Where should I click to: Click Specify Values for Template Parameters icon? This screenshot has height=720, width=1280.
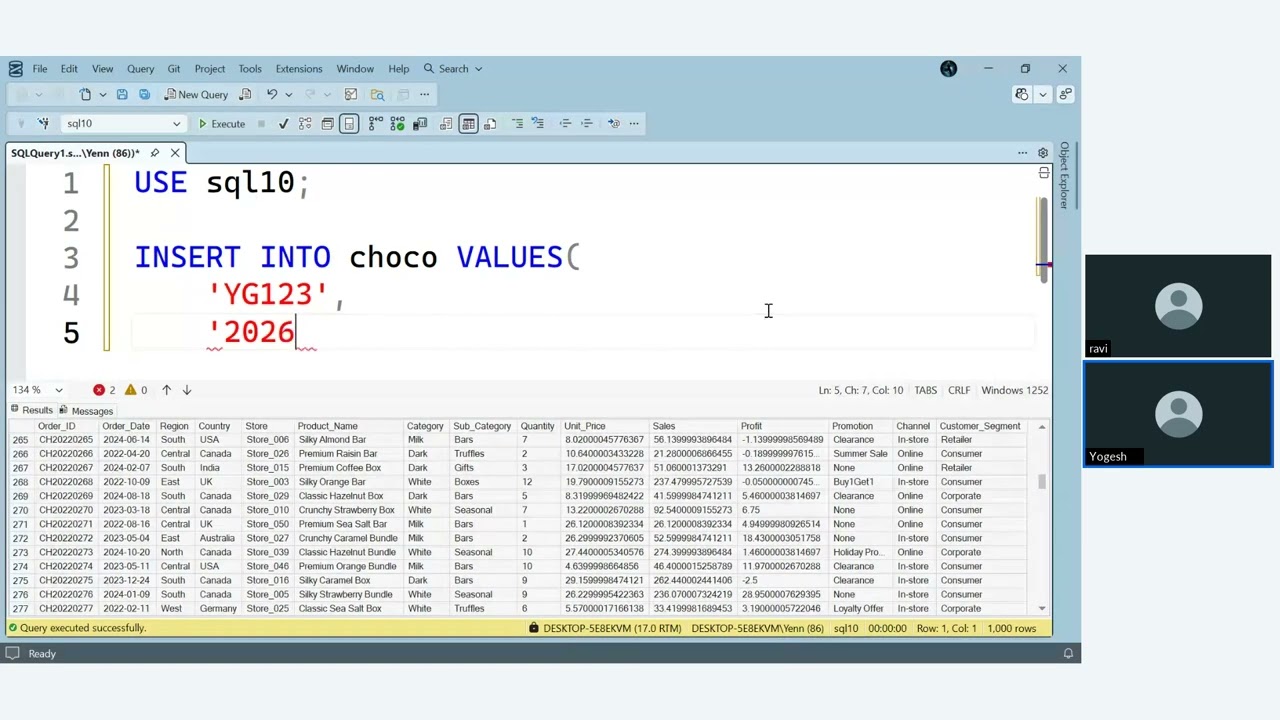[x=614, y=124]
